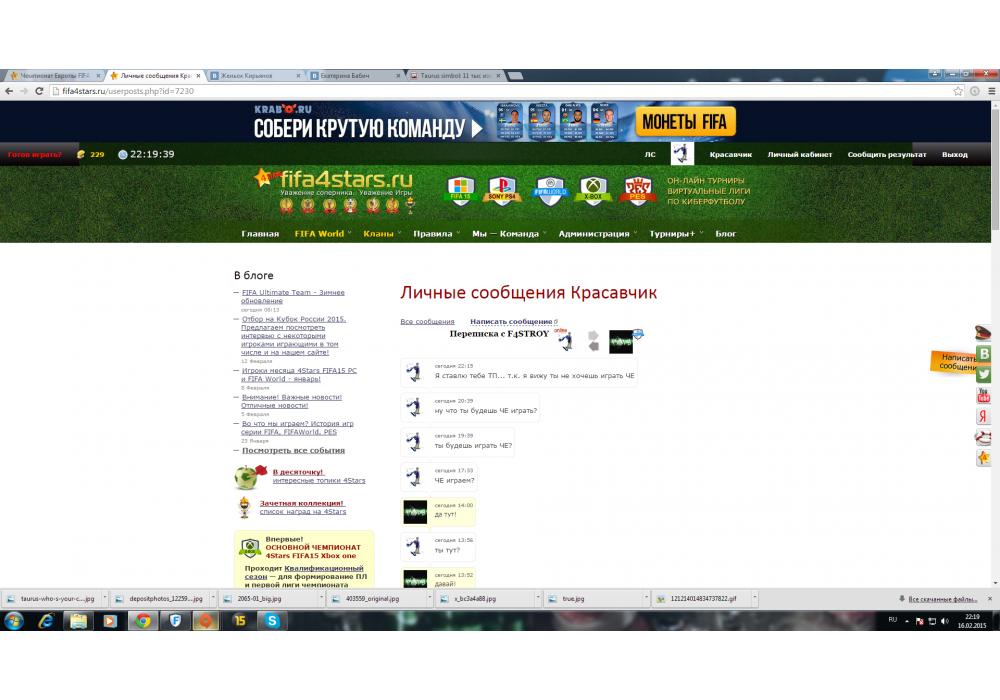Reload the page with the refresh icon

click(39, 91)
